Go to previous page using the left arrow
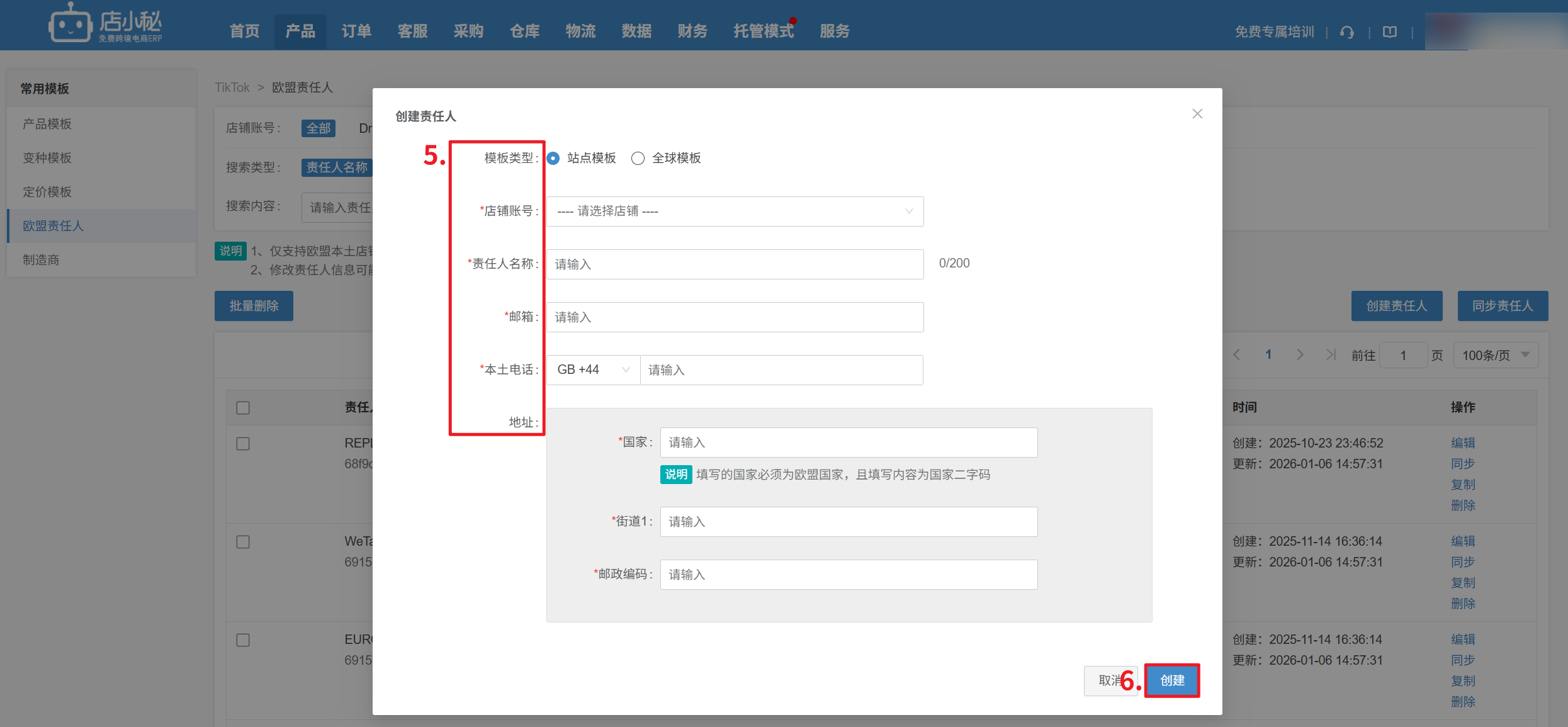 pyautogui.click(x=1236, y=355)
